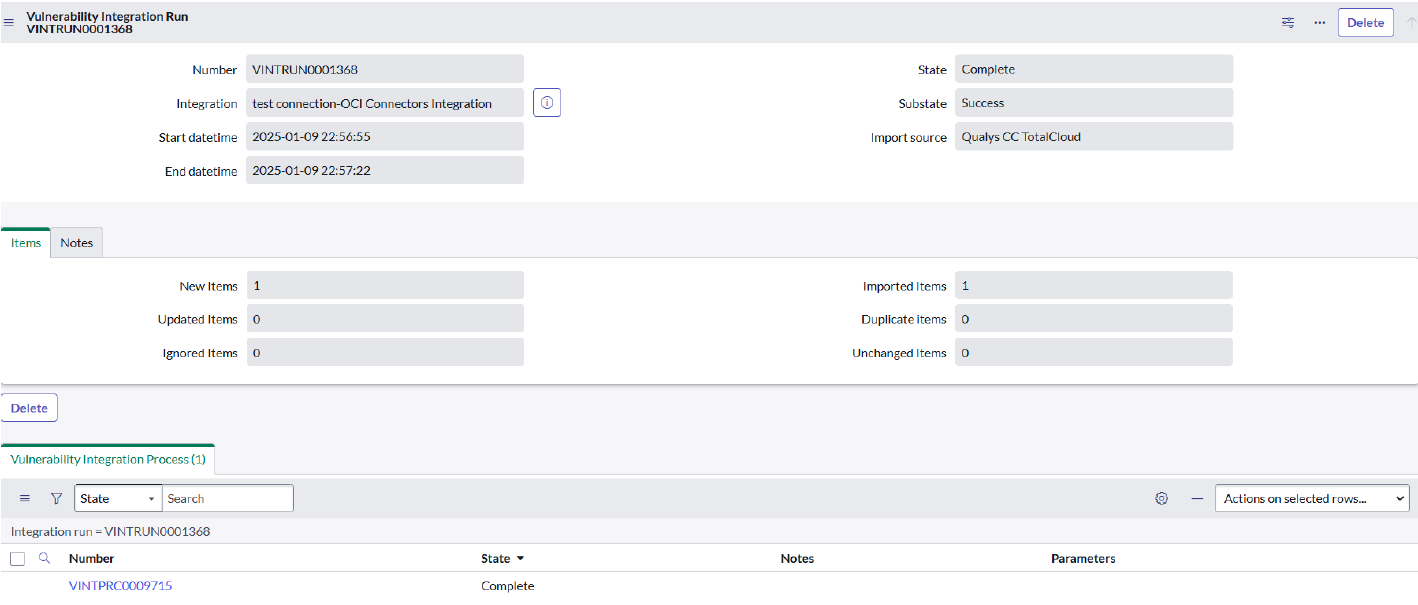The image size is (1418, 605).
Task: Open the form context menu hamburger icon
Action: pyautogui.click(x=9, y=22)
